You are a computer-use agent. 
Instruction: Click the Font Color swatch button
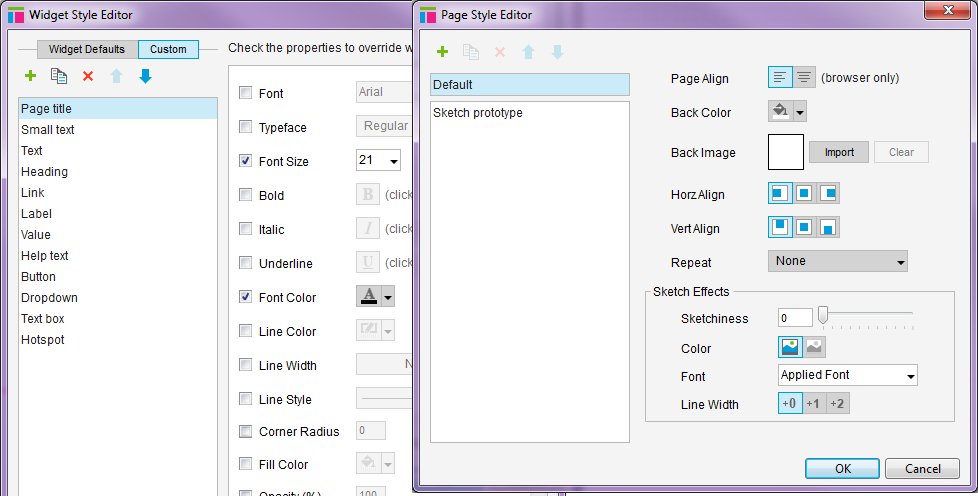(x=369, y=297)
